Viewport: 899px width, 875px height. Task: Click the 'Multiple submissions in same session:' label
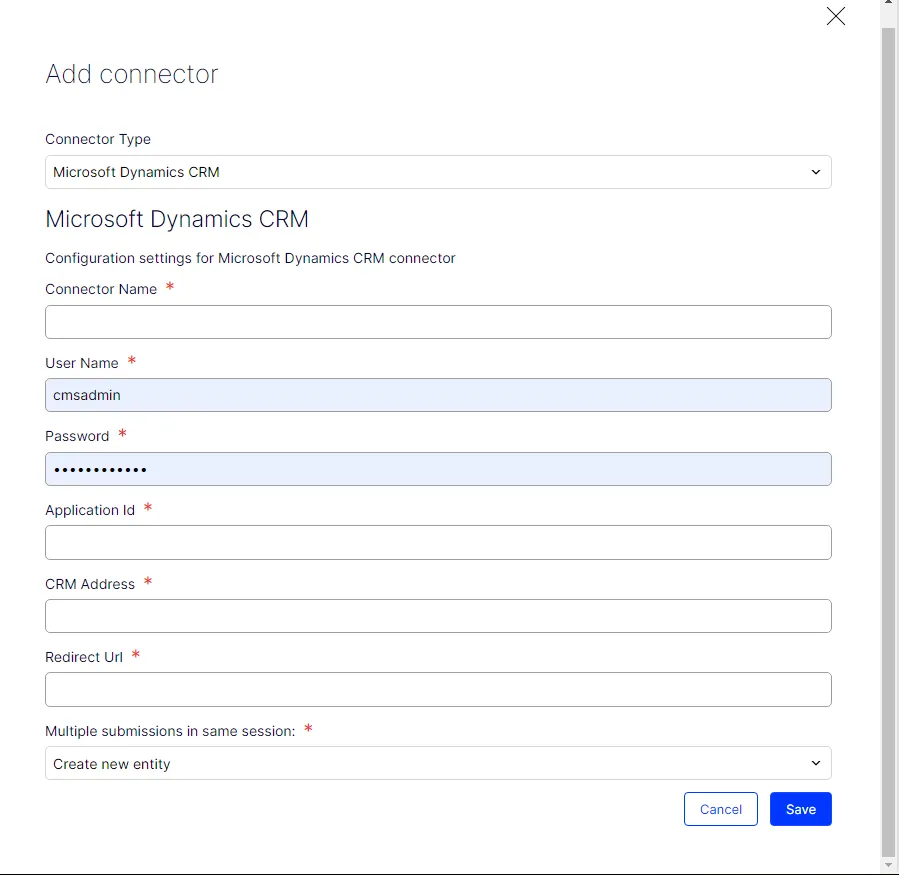[170, 731]
